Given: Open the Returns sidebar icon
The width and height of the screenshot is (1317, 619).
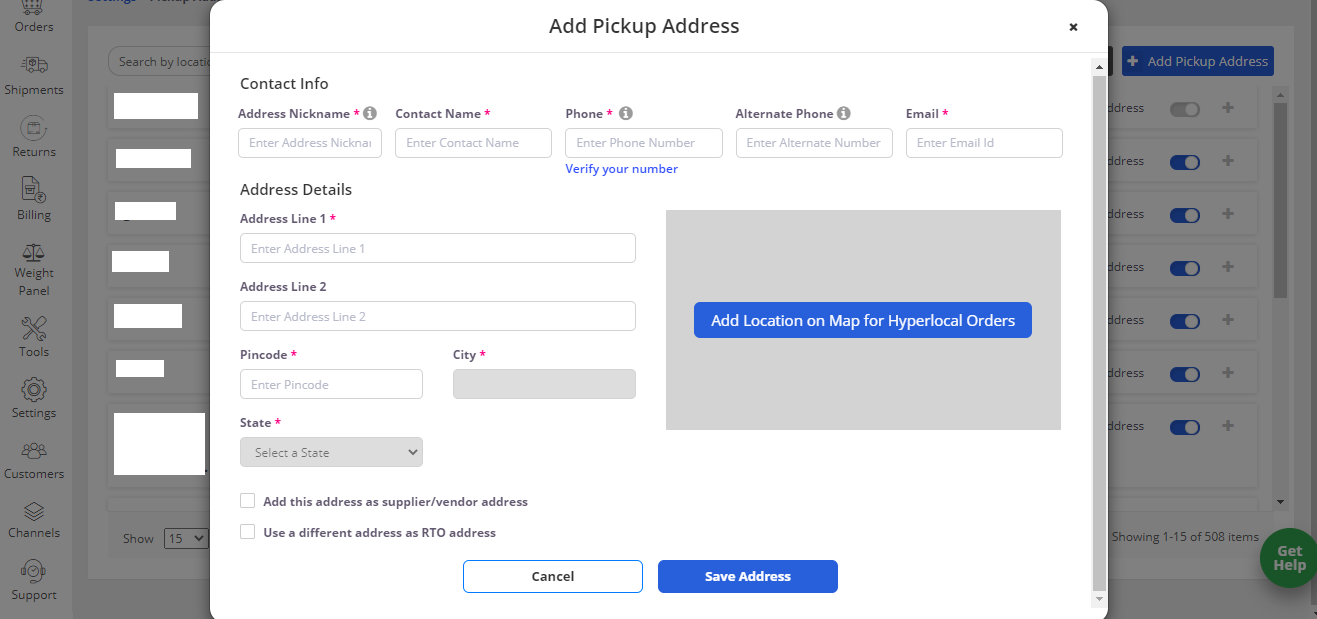Looking at the screenshot, I should click(x=34, y=128).
